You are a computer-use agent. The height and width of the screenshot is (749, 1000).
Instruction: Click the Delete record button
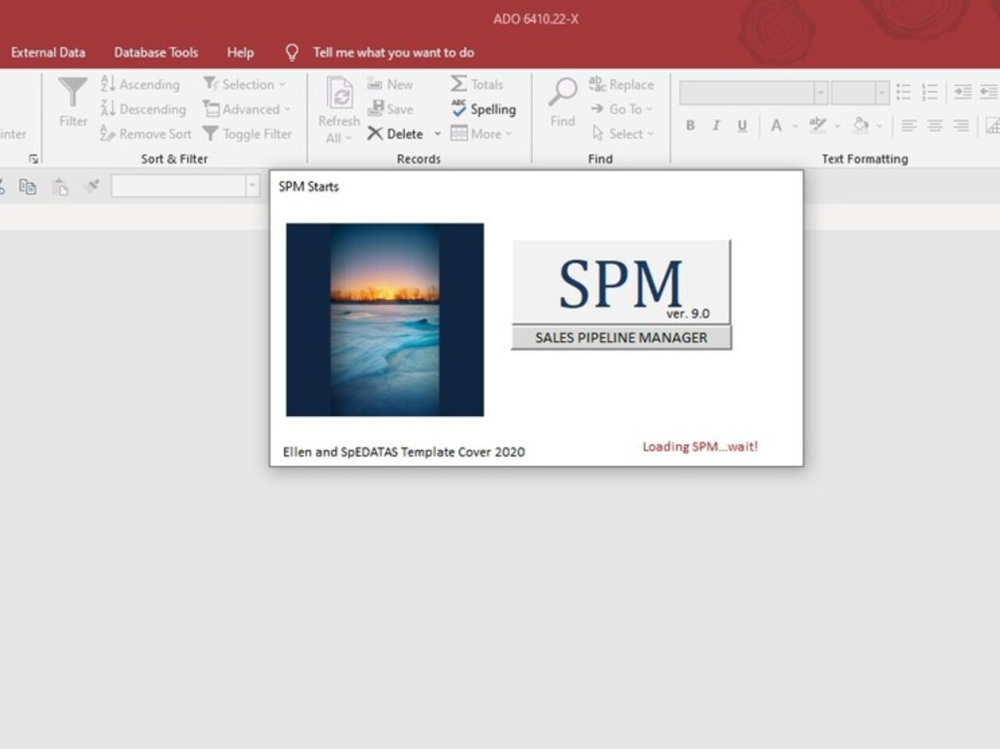(395, 134)
